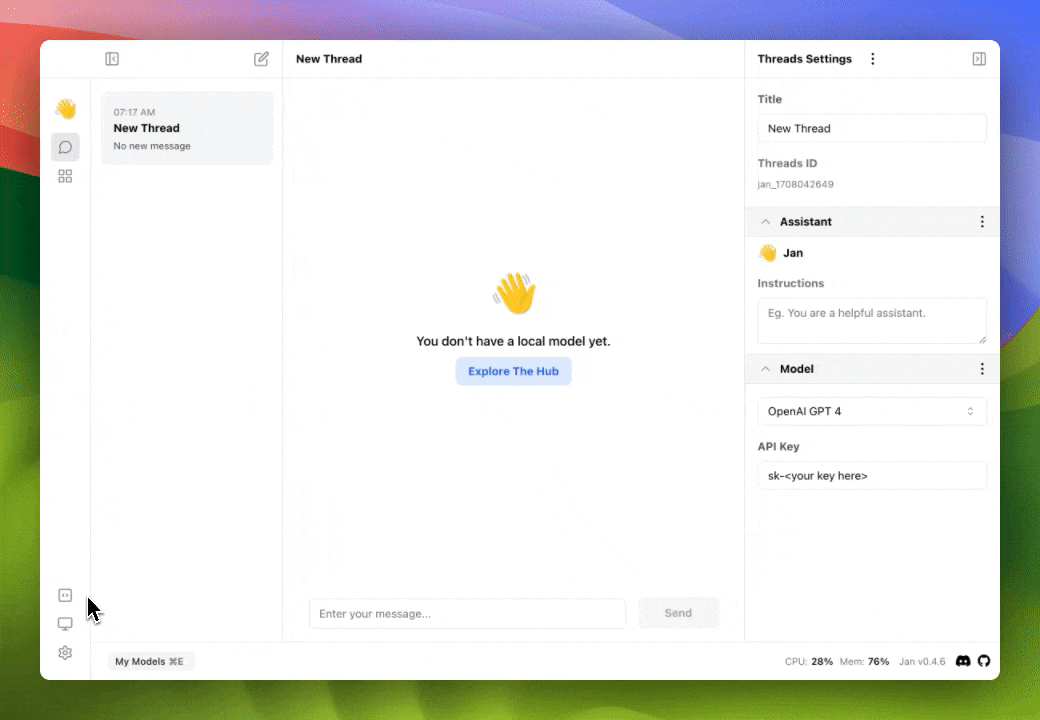Screen dimensions: 1040x720
Task: Open Jan's GitHub from the status bar
Action: 984,661
